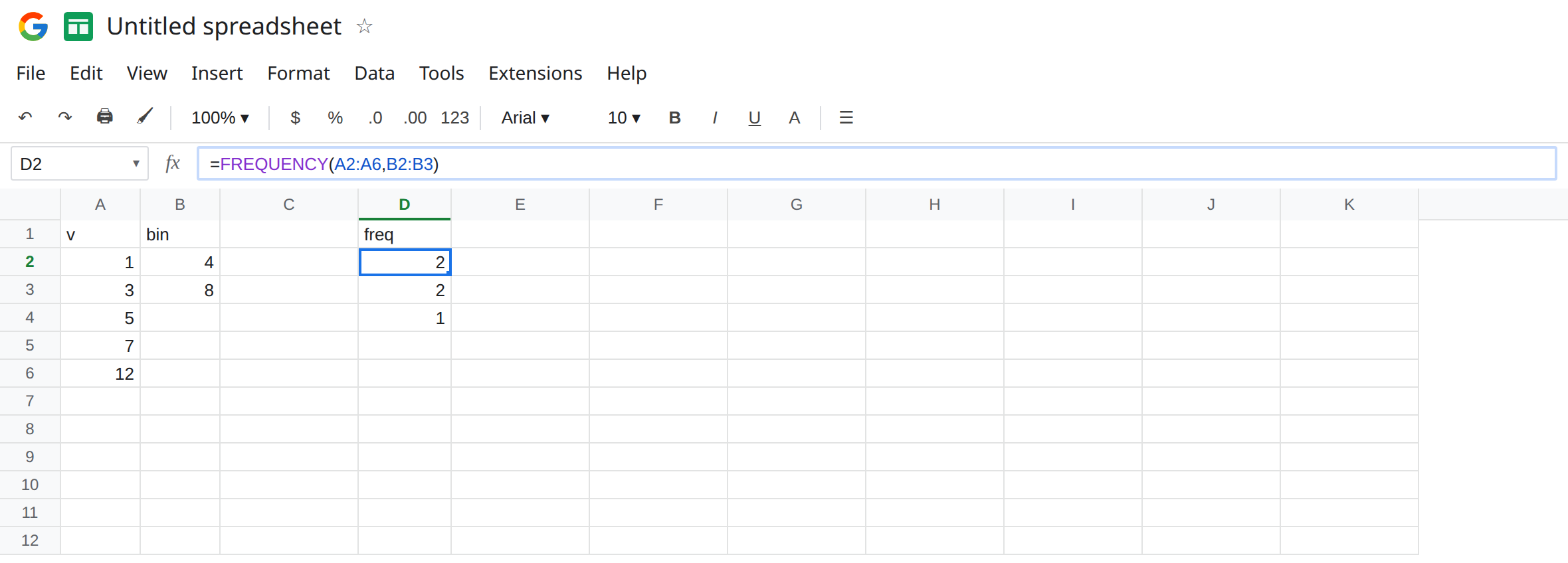Open the File menu
The width and height of the screenshot is (1568, 563).
[31, 73]
